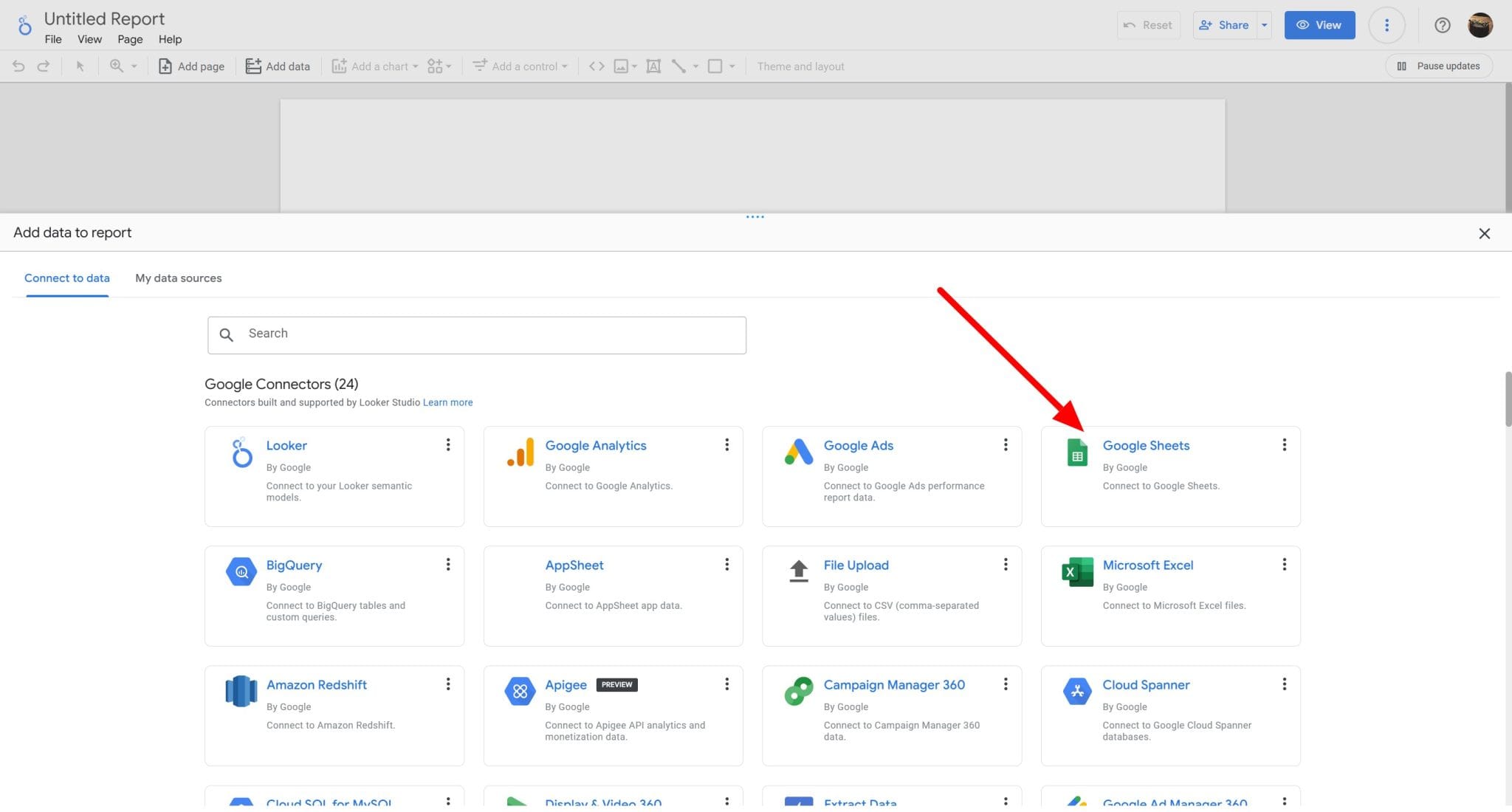Click the undo arrow icon
The width and height of the screenshot is (1512, 812).
(18, 66)
